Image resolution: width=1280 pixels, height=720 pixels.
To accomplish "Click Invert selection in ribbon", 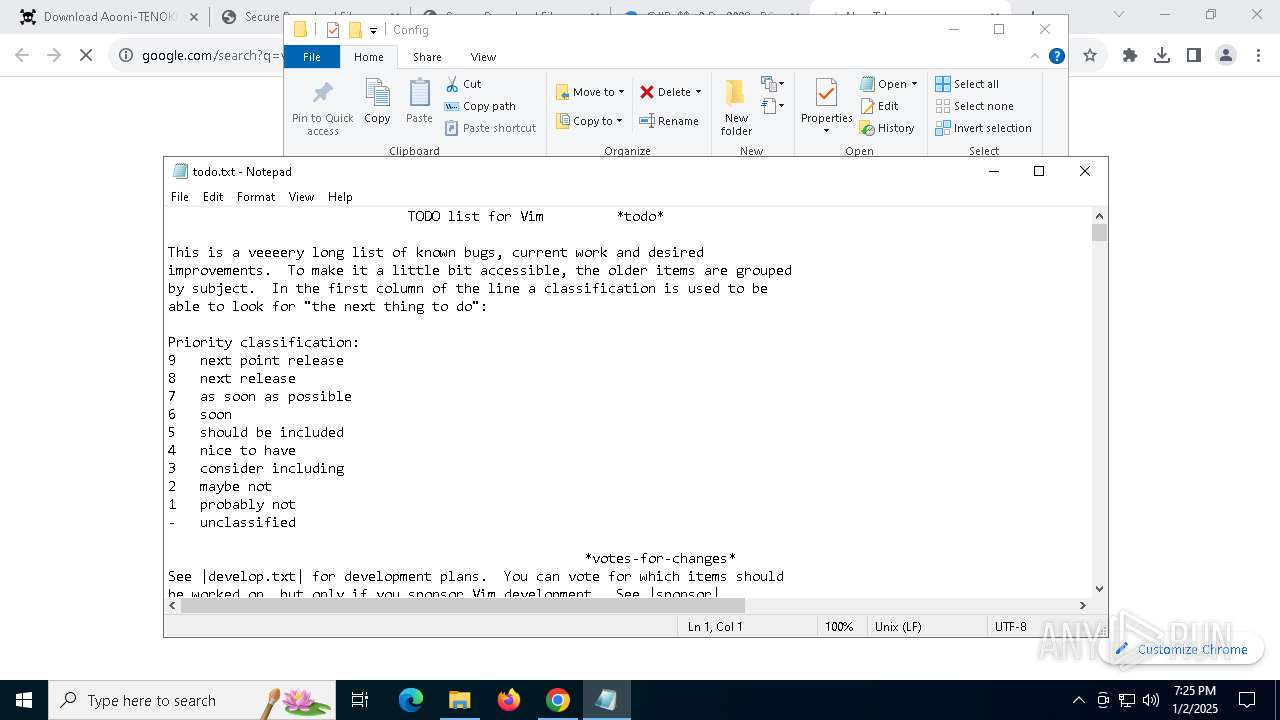I will click(x=983, y=128).
